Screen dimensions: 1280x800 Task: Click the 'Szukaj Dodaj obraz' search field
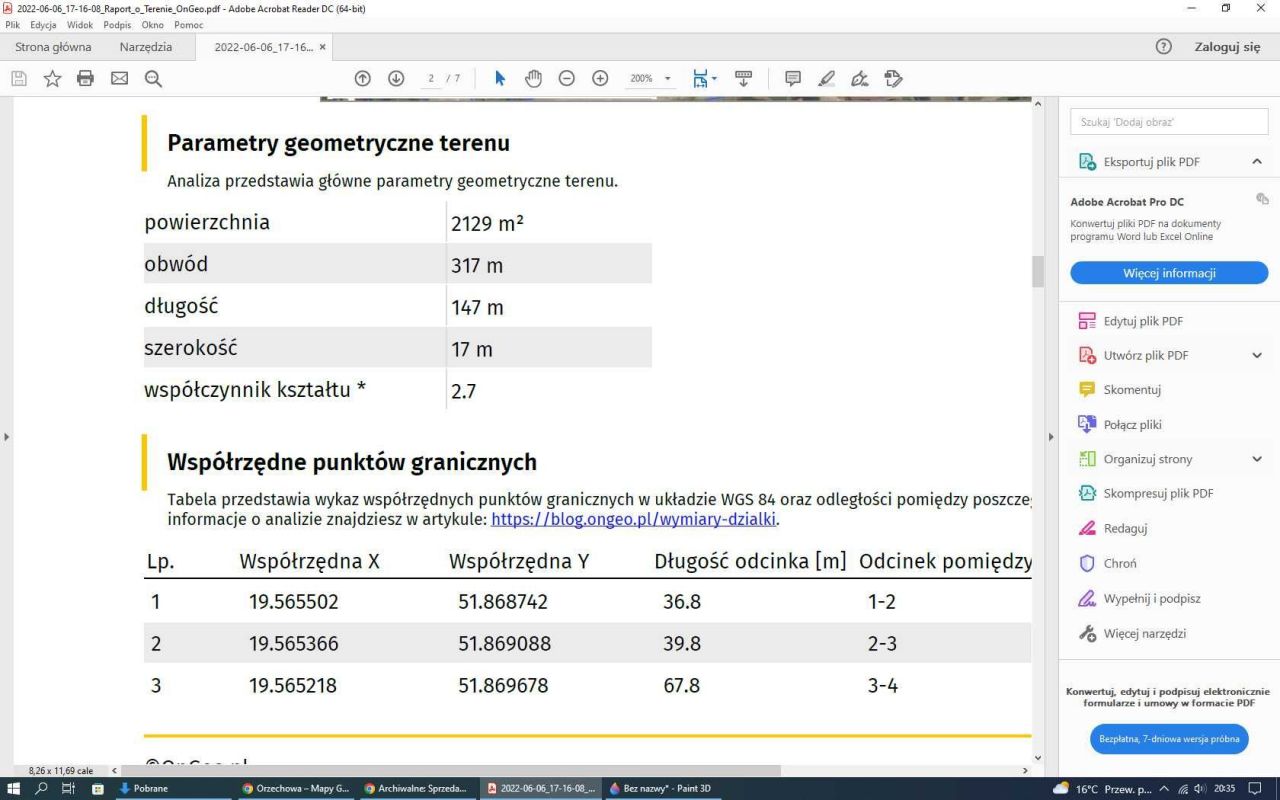click(1169, 122)
